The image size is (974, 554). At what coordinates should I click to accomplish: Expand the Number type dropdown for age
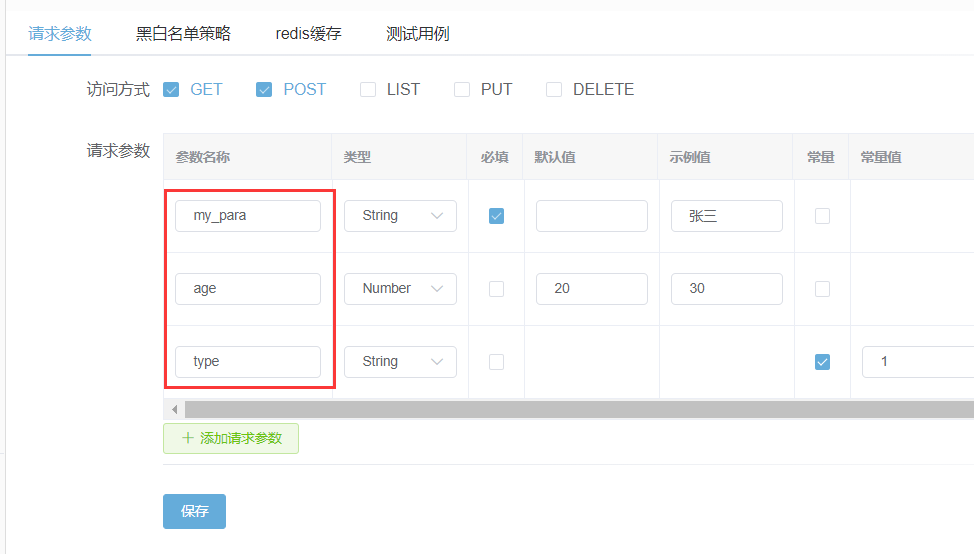tap(400, 289)
